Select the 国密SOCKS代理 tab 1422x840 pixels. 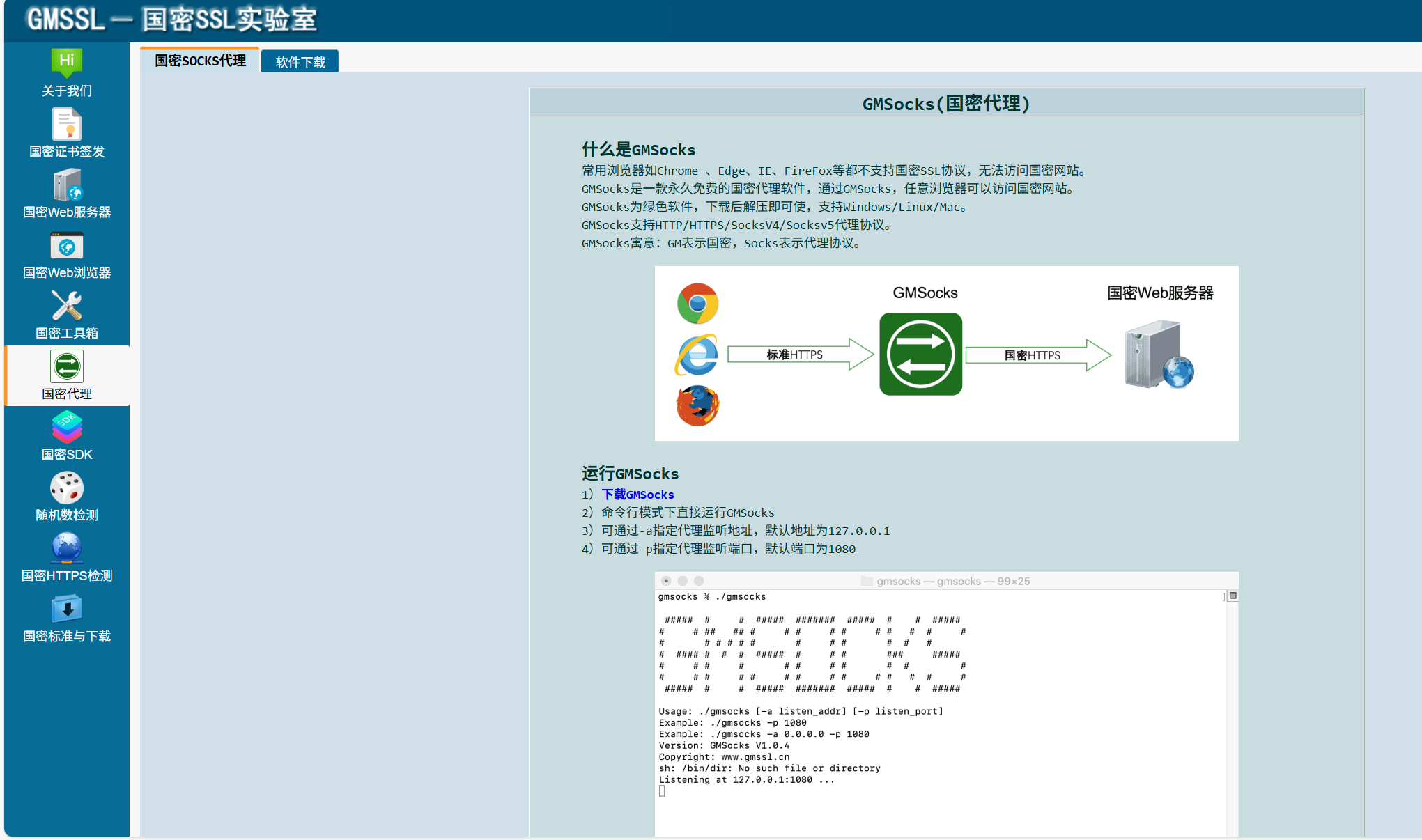tap(200, 61)
